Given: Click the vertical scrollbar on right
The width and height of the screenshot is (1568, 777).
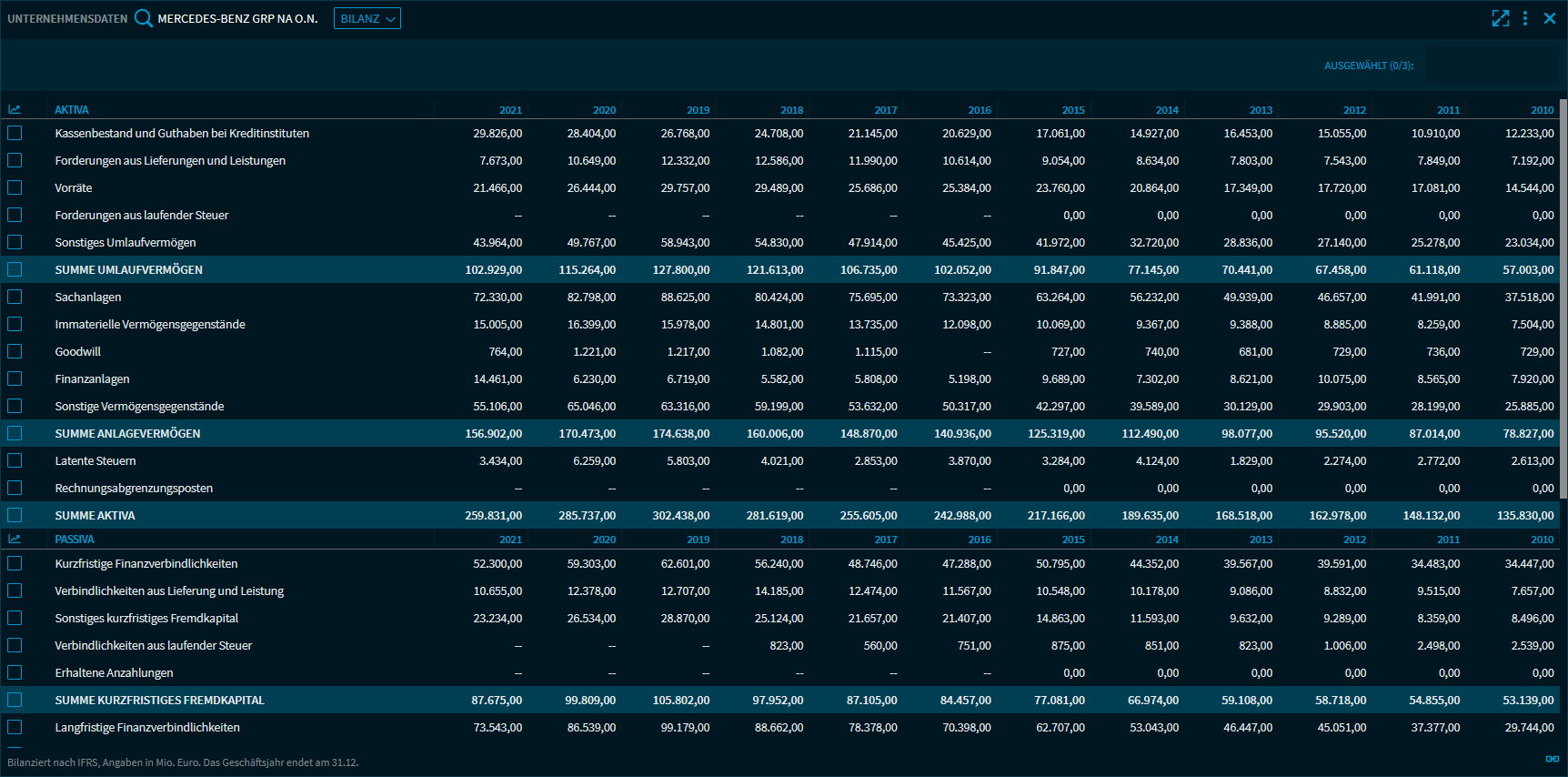Looking at the screenshot, I should click(x=1563, y=300).
